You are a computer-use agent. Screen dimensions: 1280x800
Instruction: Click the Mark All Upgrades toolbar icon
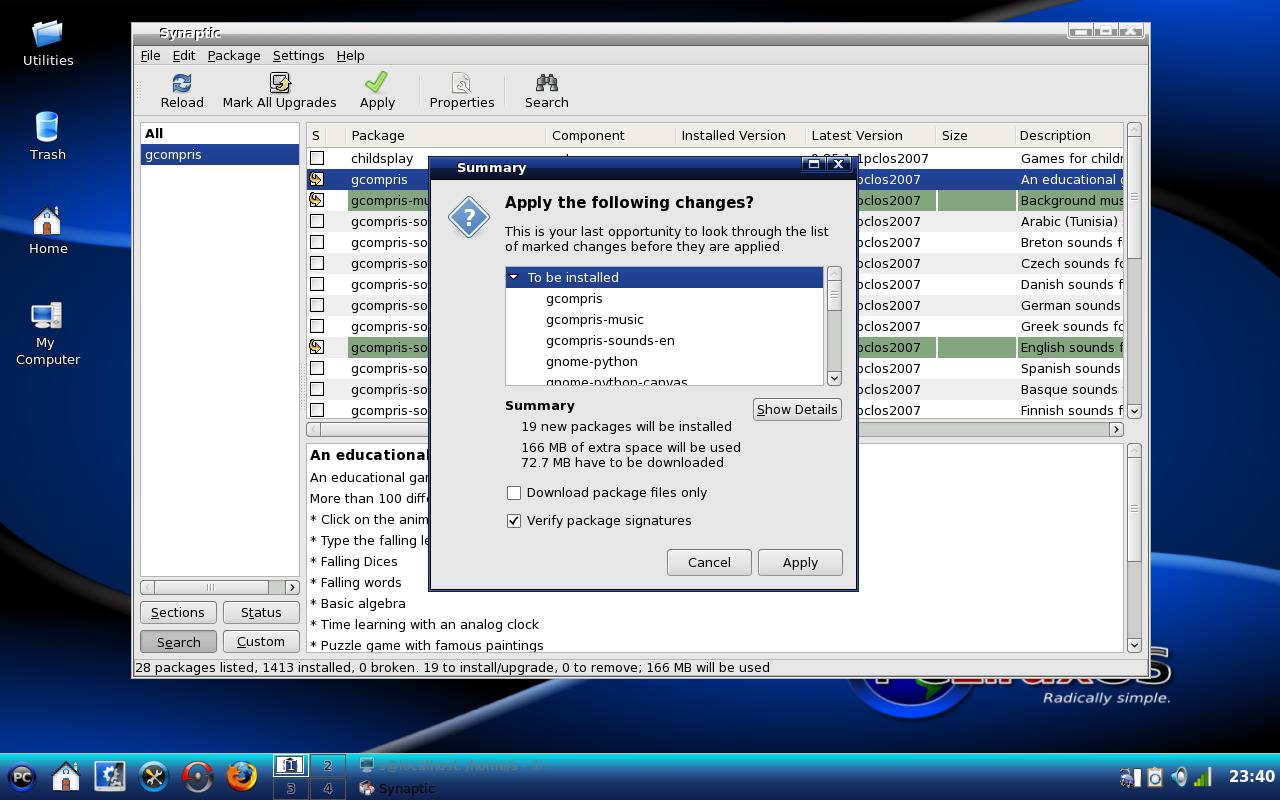[279, 83]
